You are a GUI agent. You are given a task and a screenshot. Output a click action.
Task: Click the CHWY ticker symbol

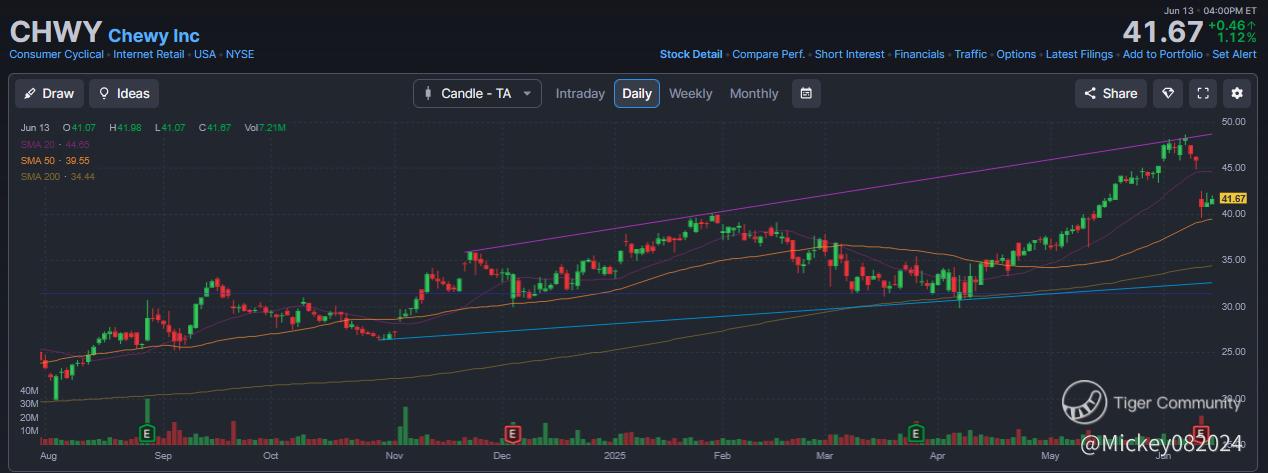55,31
